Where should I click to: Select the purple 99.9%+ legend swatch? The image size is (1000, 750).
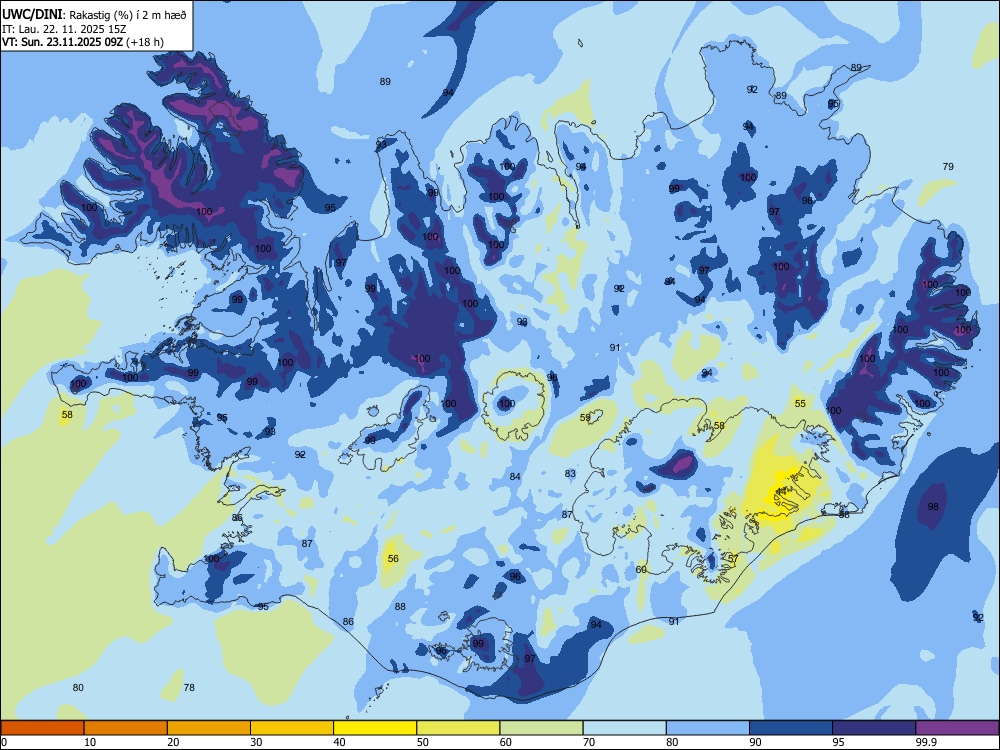tap(957, 728)
